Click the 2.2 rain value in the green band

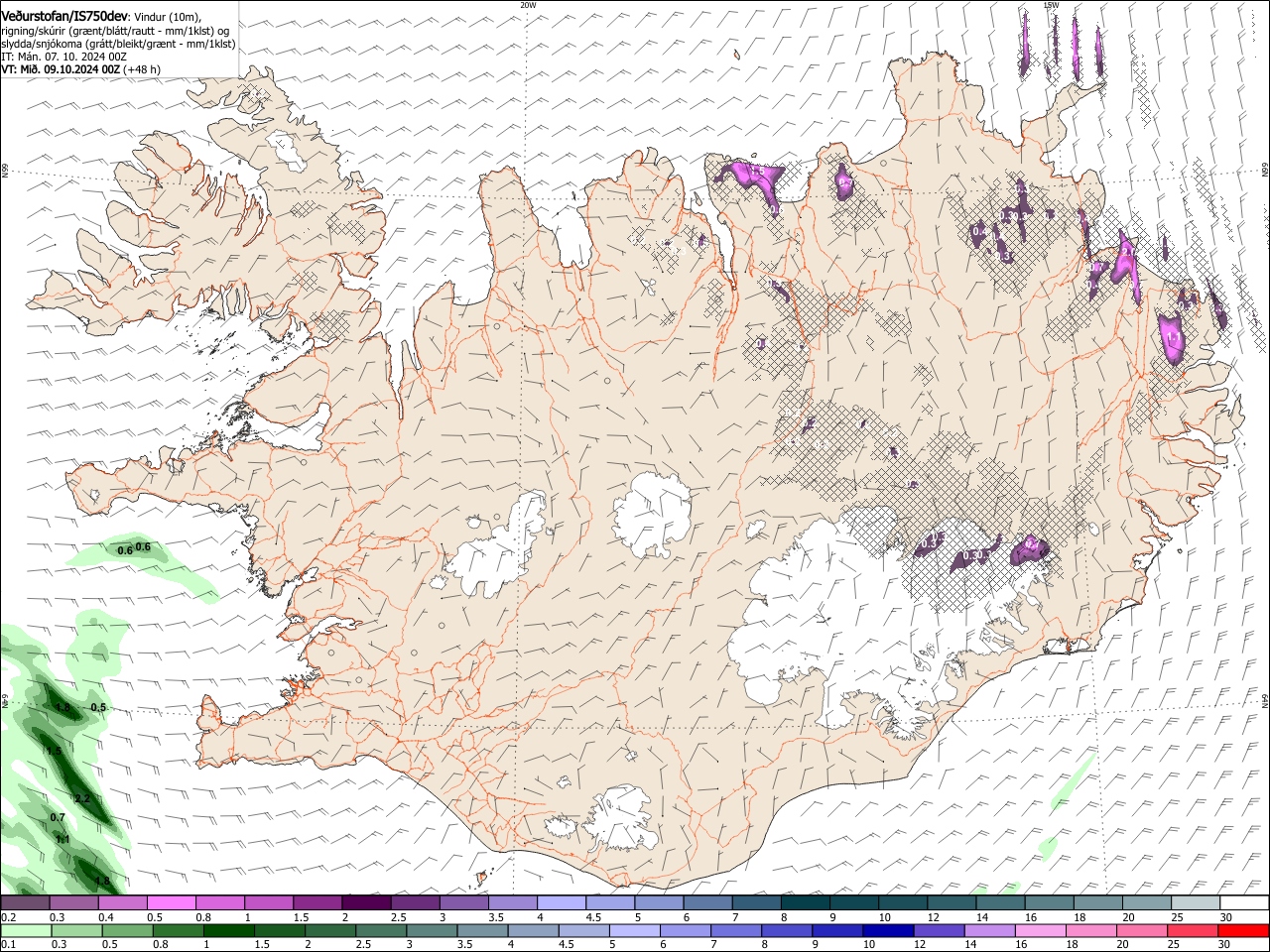tap(82, 798)
